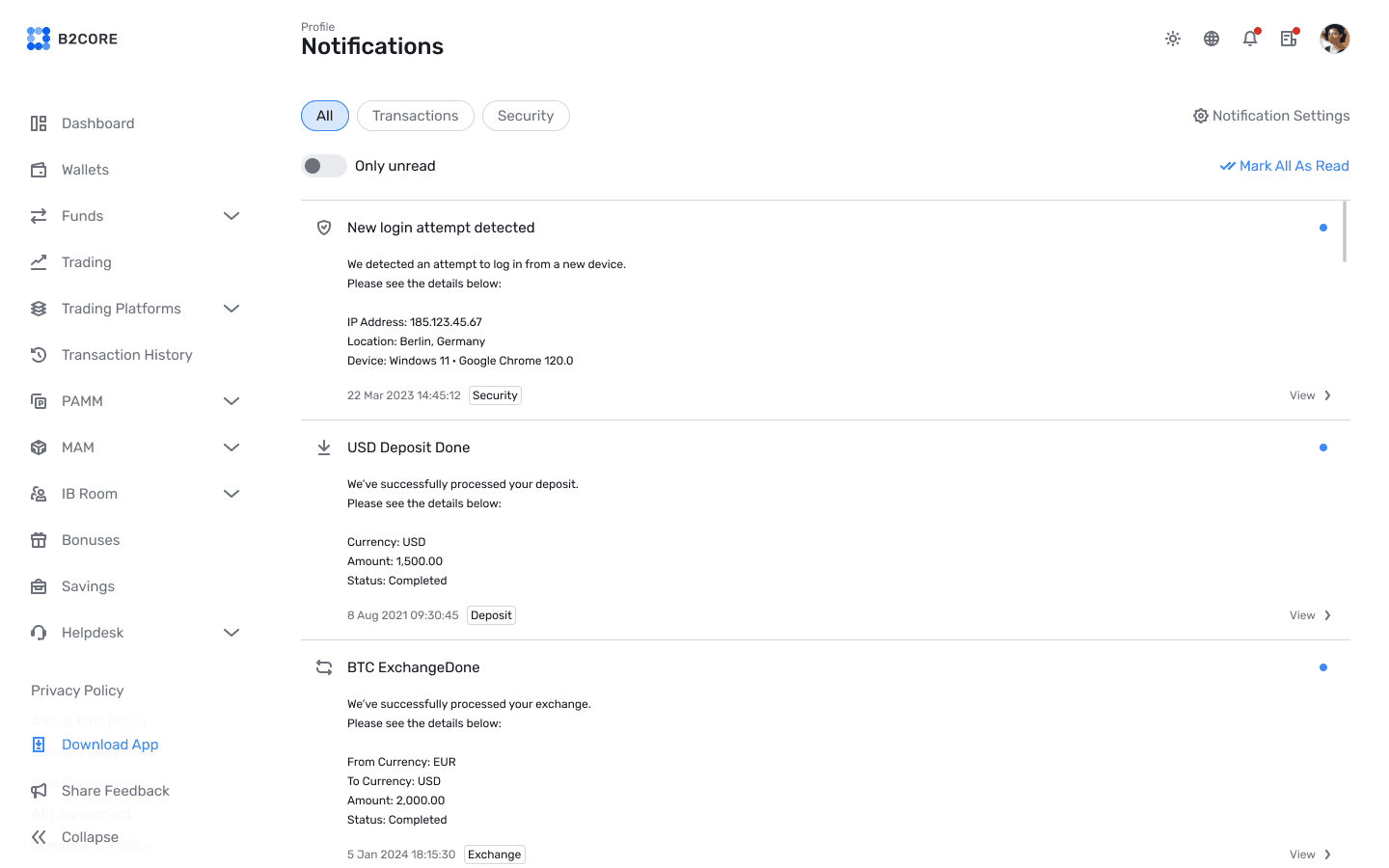Switch the color theme with the sun icon
Screen dimensions: 1389x868
coord(1172,39)
